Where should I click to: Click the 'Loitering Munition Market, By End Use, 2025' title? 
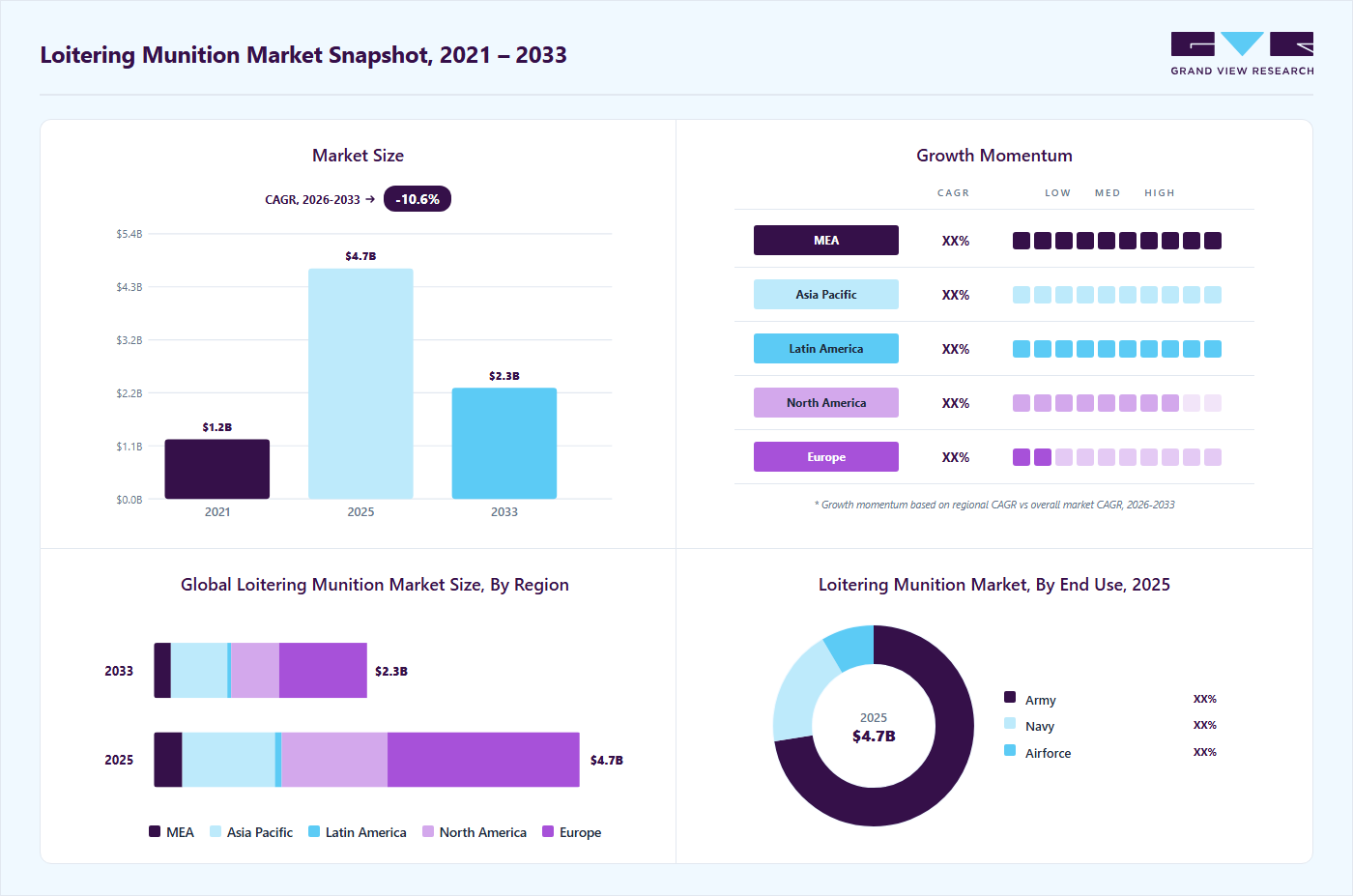(x=994, y=585)
